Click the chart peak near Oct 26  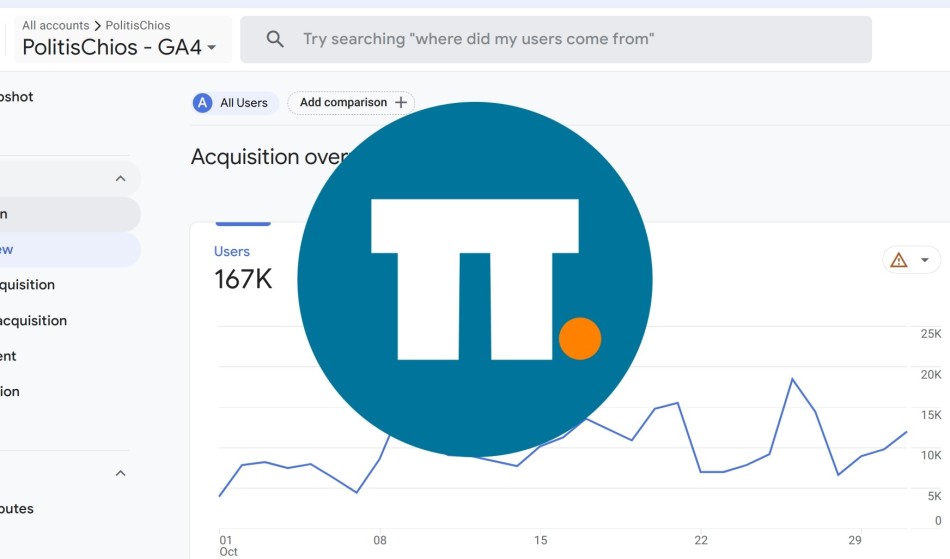click(792, 379)
